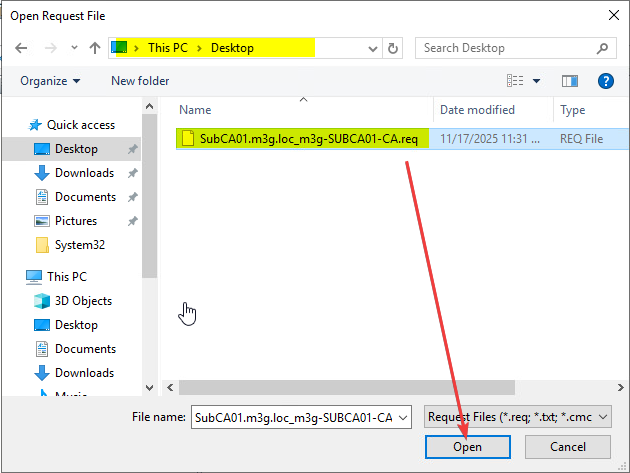Image resolution: width=630 pixels, height=473 pixels.
Task: Click the change view layout icon
Action: [x=515, y=81]
